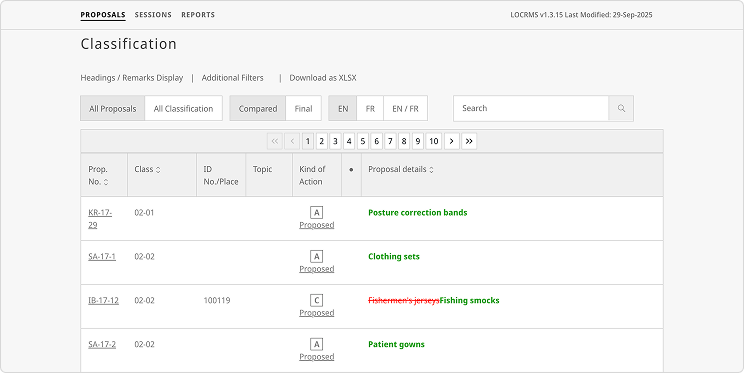
Task: Go to page 3
Action: point(335,141)
